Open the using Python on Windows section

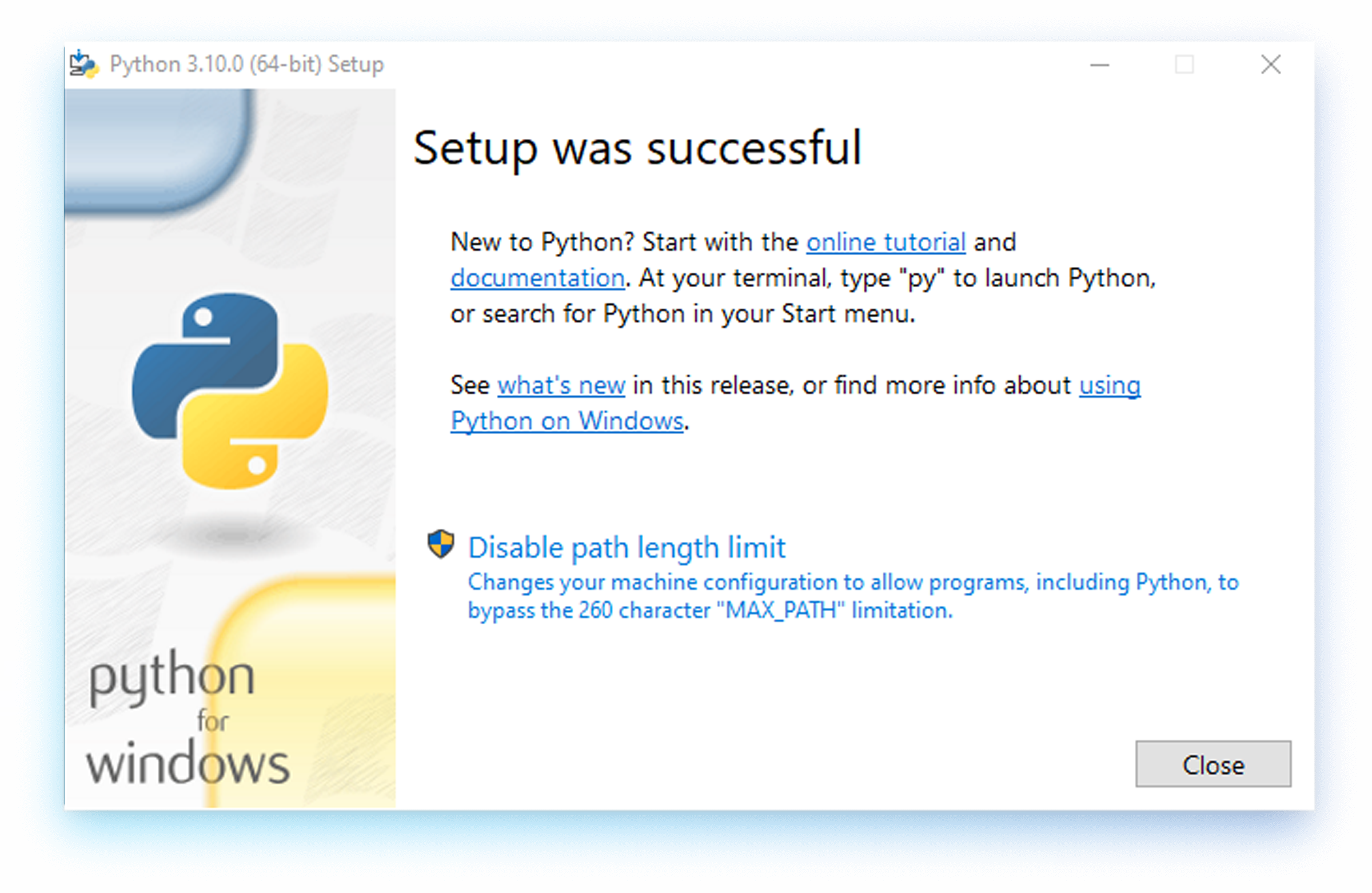(567, 420)
